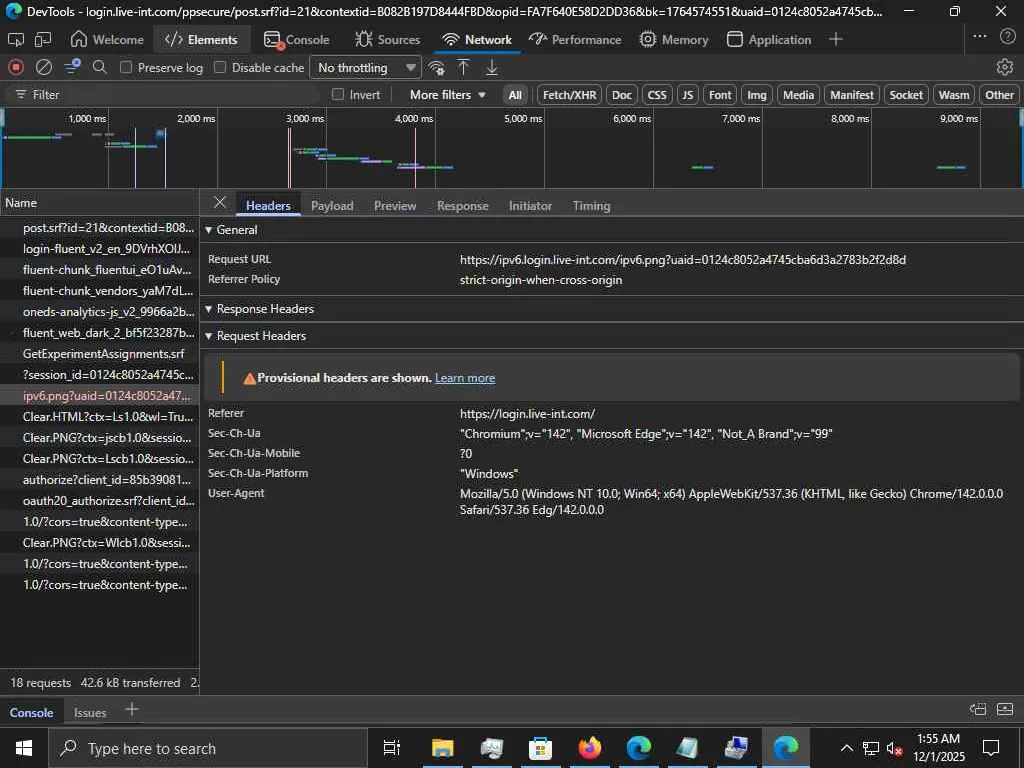Open the More filters dropdown

(447, 95)
